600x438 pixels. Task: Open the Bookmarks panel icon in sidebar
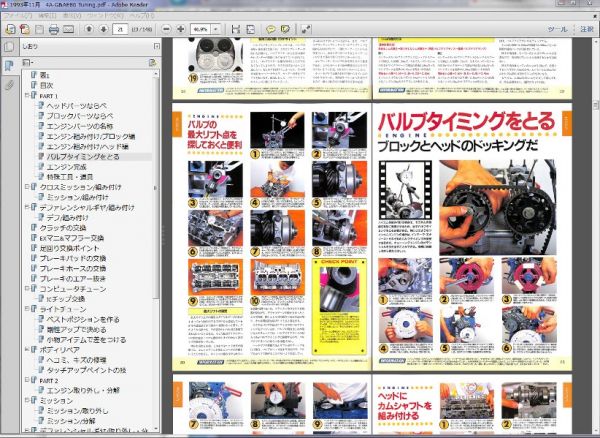pyautogui.click(x=8, y=65)
